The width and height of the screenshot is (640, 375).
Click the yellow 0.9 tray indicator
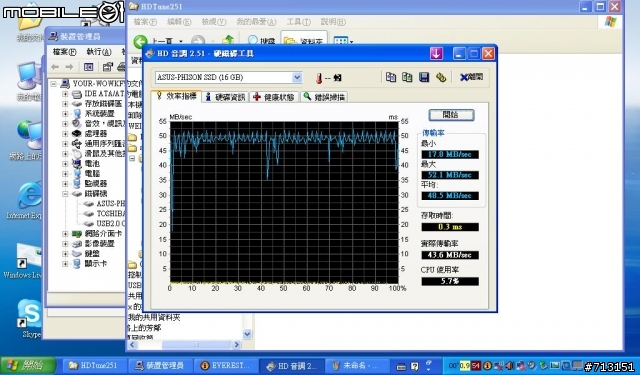click(x=464, y=366)
